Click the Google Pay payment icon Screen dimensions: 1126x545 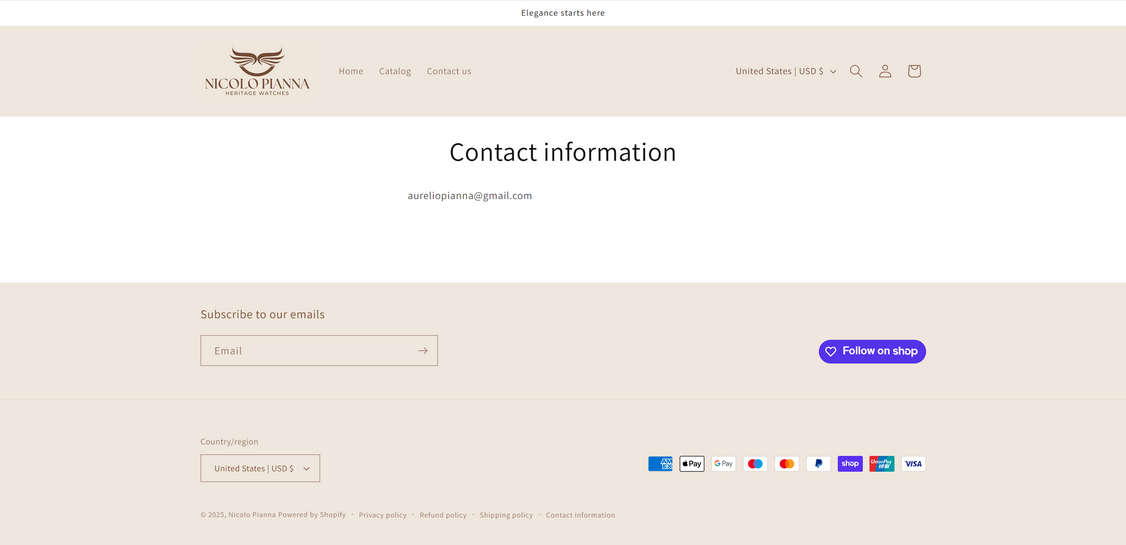click(x=723, y=464)
